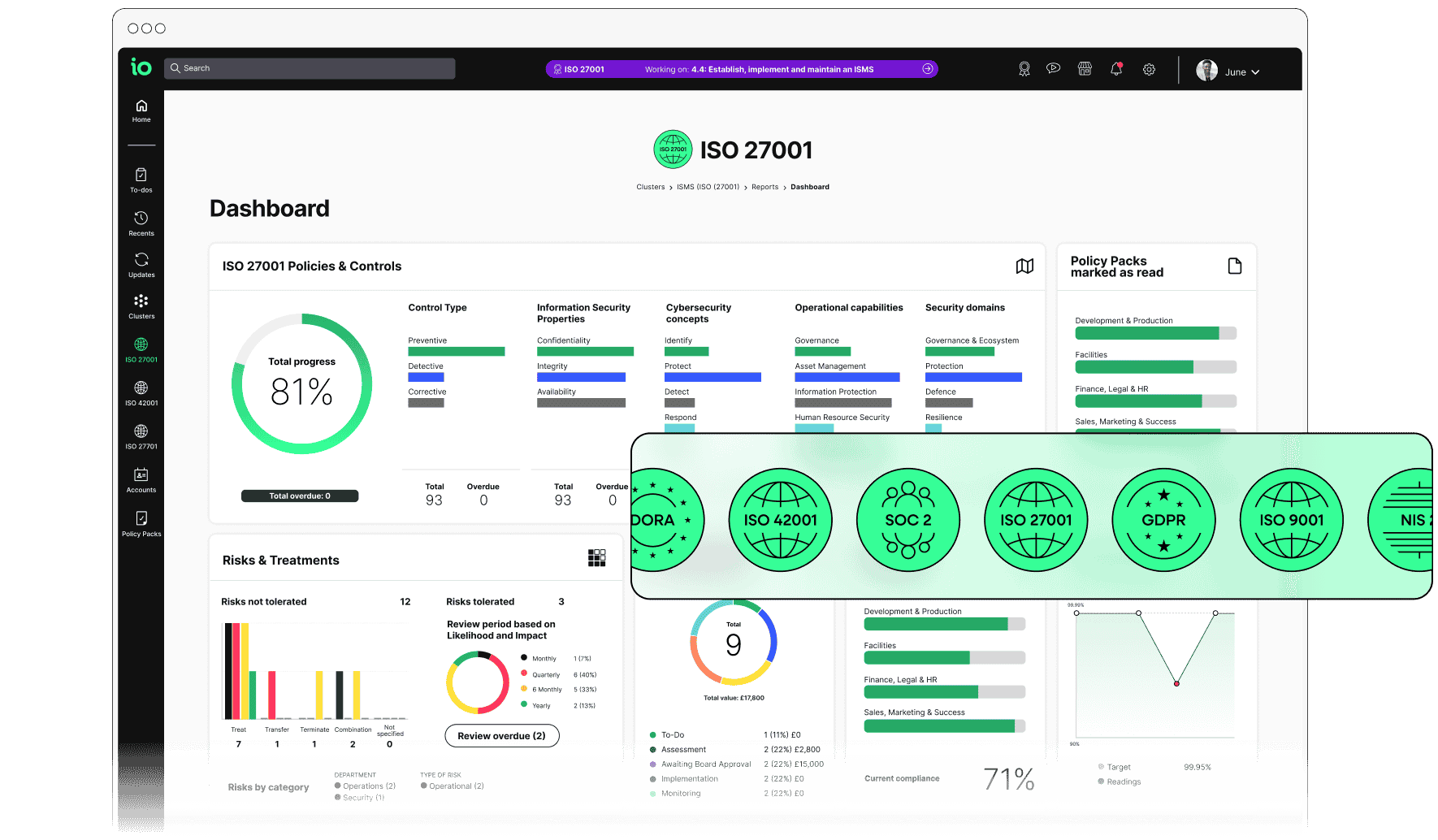Select ISO 42001 in the sidebar
The image size is (1438, 840).
pyautogui.click(x=141, y=393)
